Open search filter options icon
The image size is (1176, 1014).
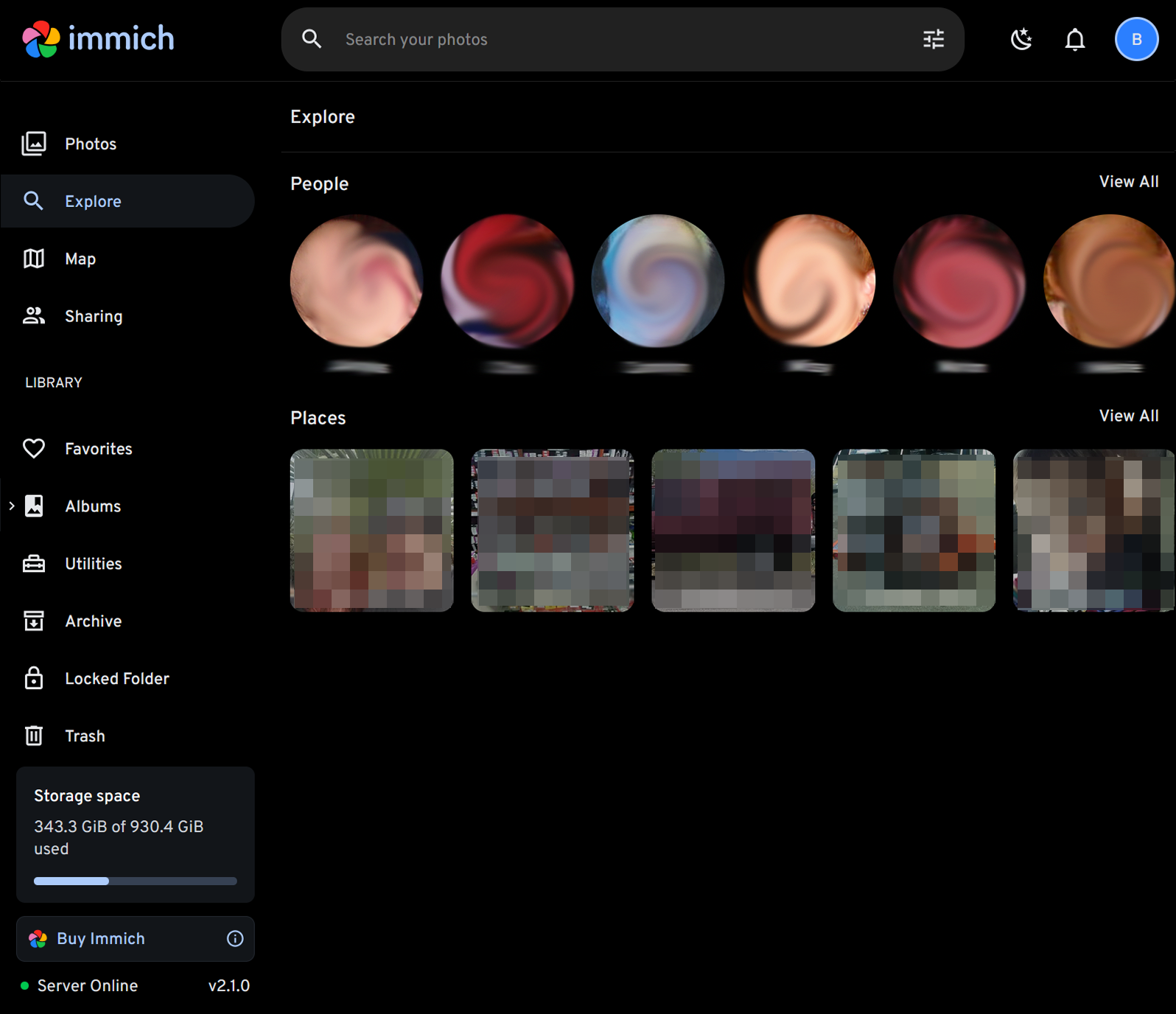coord(934,39)
